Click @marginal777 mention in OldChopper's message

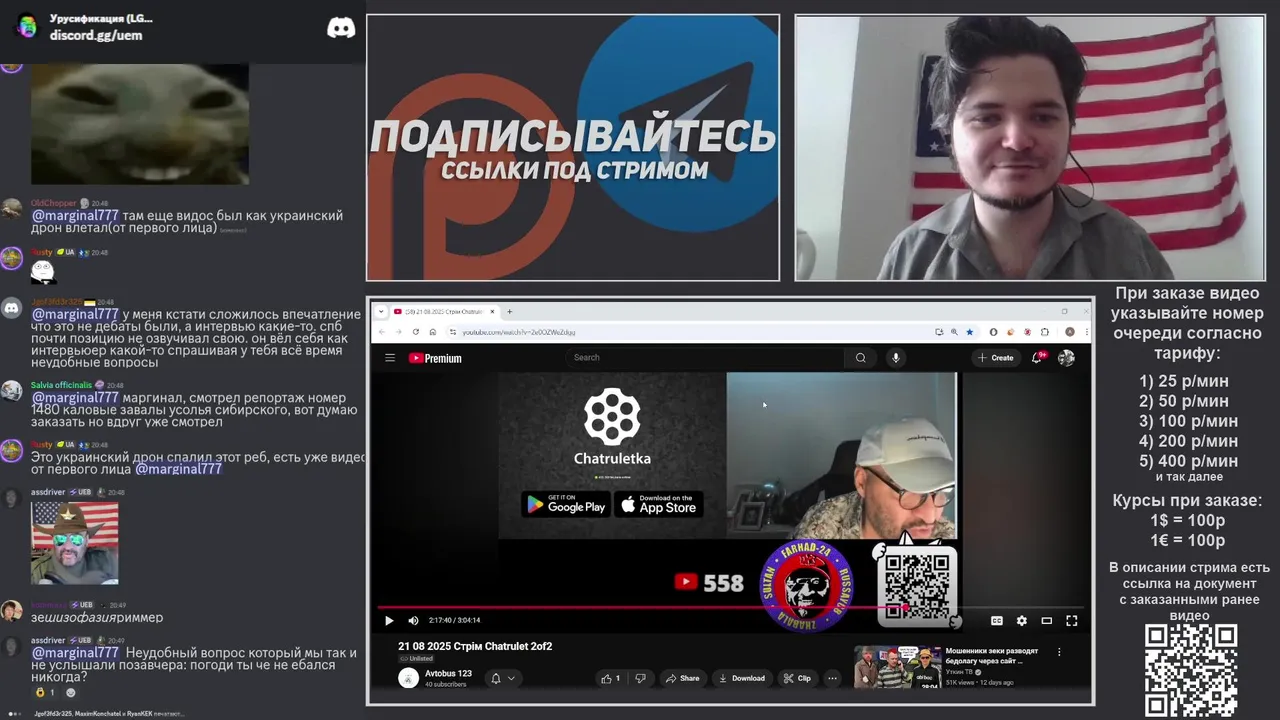click(75, 215)
